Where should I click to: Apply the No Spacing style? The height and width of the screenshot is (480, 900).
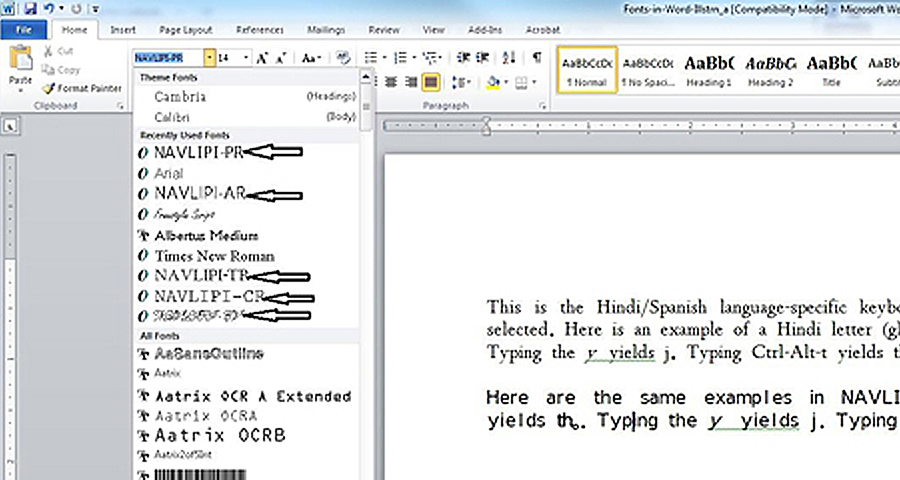click(649, 70)
